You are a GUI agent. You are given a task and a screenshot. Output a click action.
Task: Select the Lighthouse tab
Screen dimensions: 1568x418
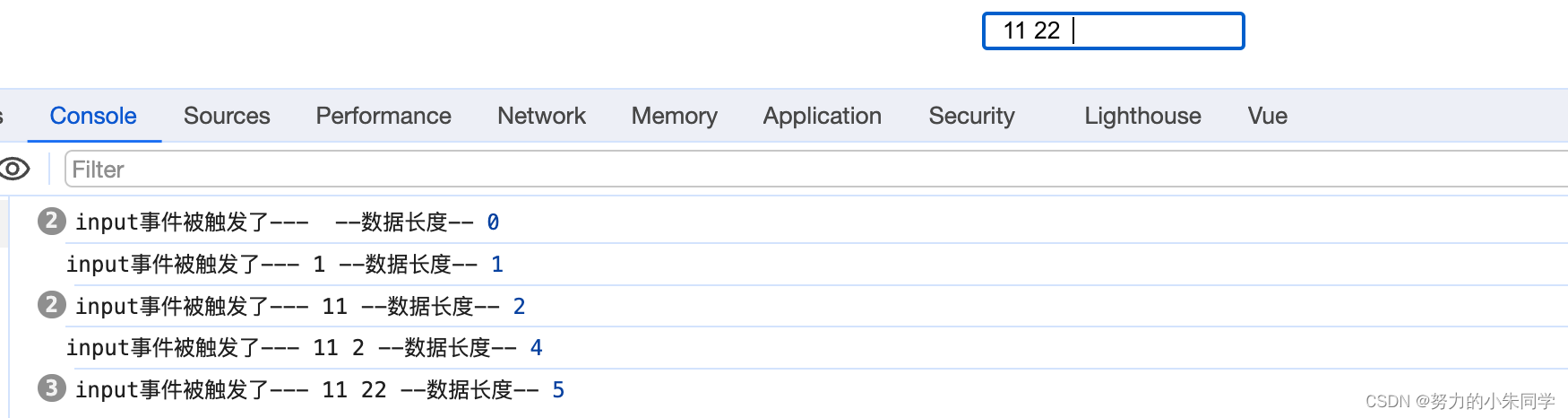tap(1142, 116)
